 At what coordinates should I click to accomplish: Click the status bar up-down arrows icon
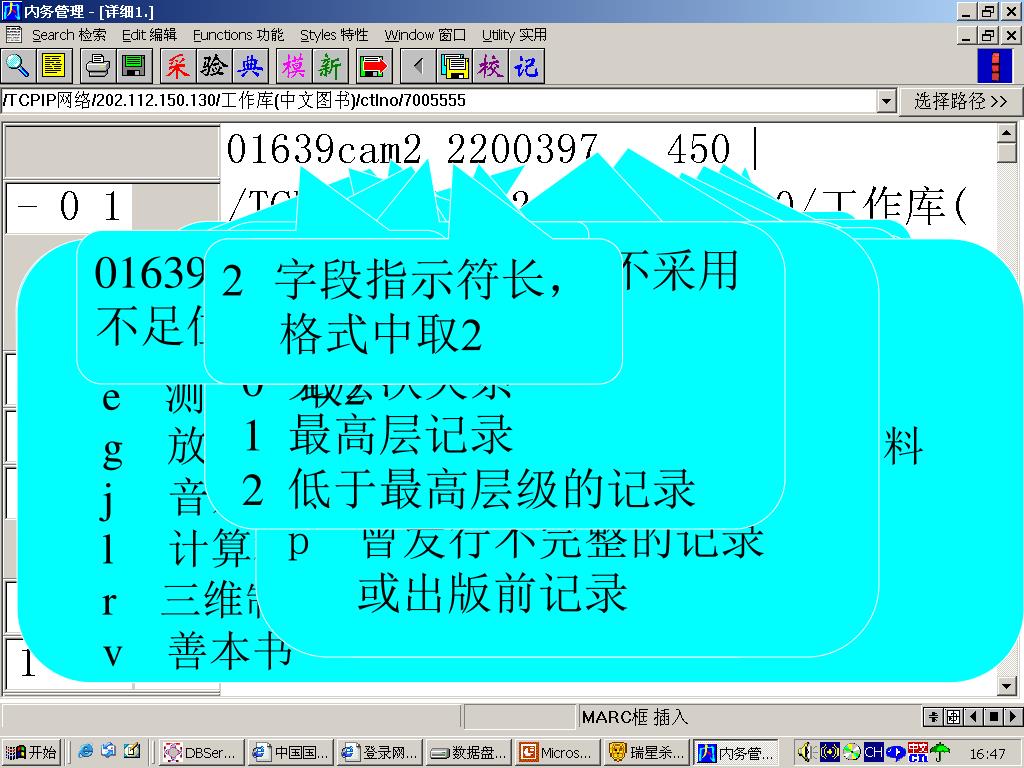pyautogui.click(x=933, y=716)
